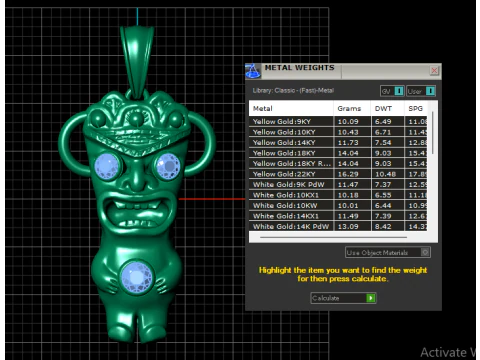
Task: Select the Yellow Gold:18KY row
Action: coord(338,153)
